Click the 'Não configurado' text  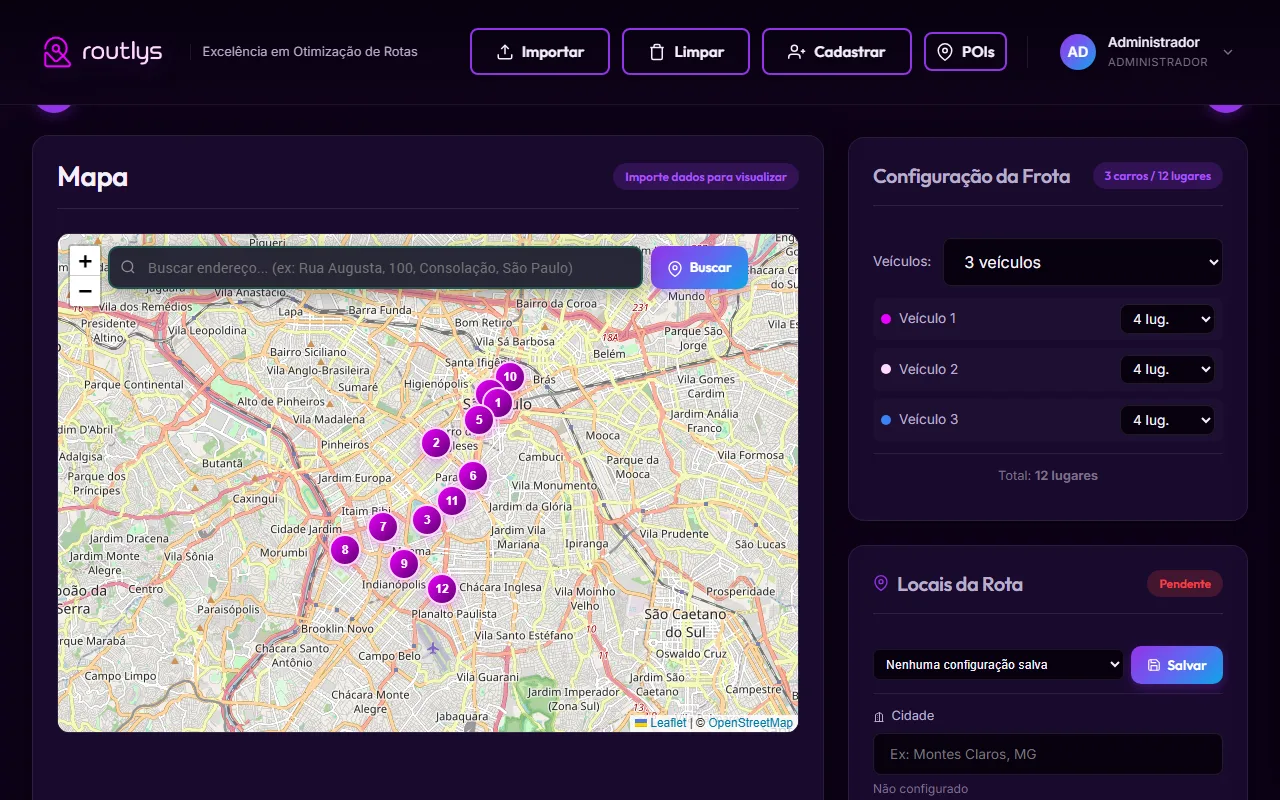(x=920, y=789)
